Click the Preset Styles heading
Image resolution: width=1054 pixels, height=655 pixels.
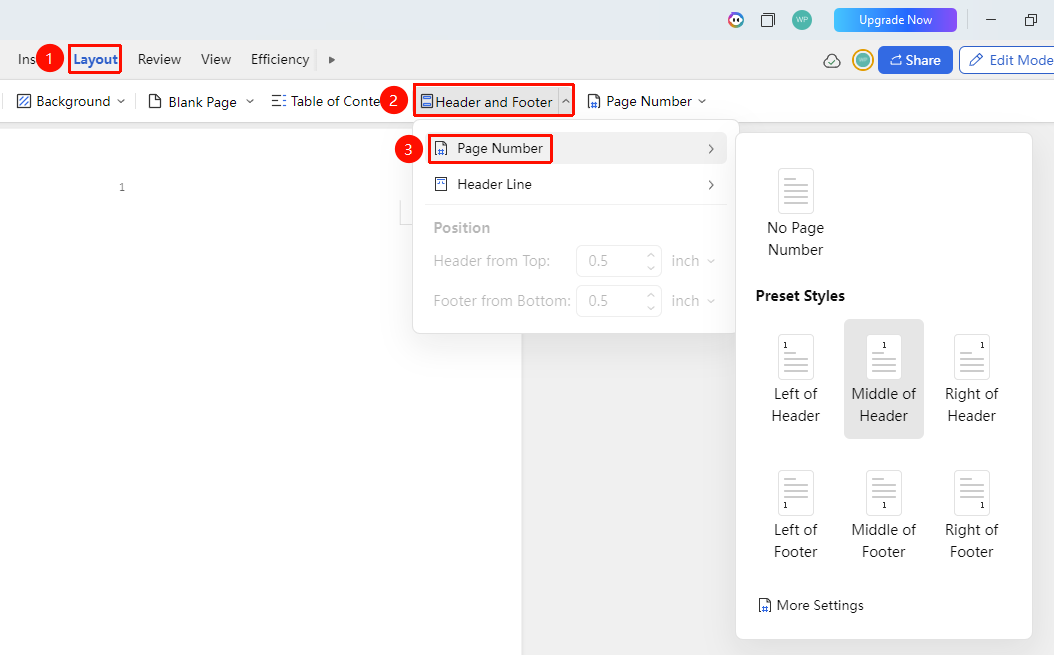(x=800, y=296)
